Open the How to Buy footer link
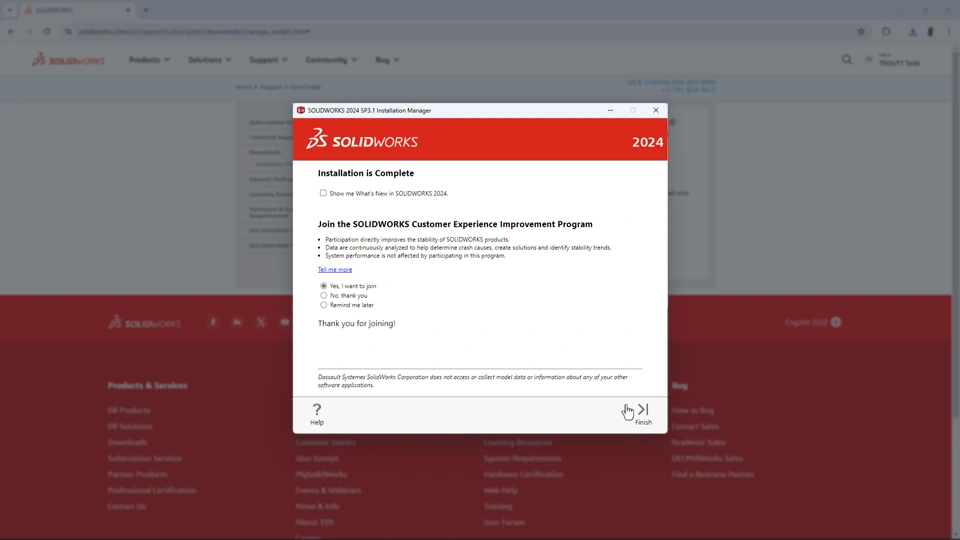 click(x=692, y=410)
